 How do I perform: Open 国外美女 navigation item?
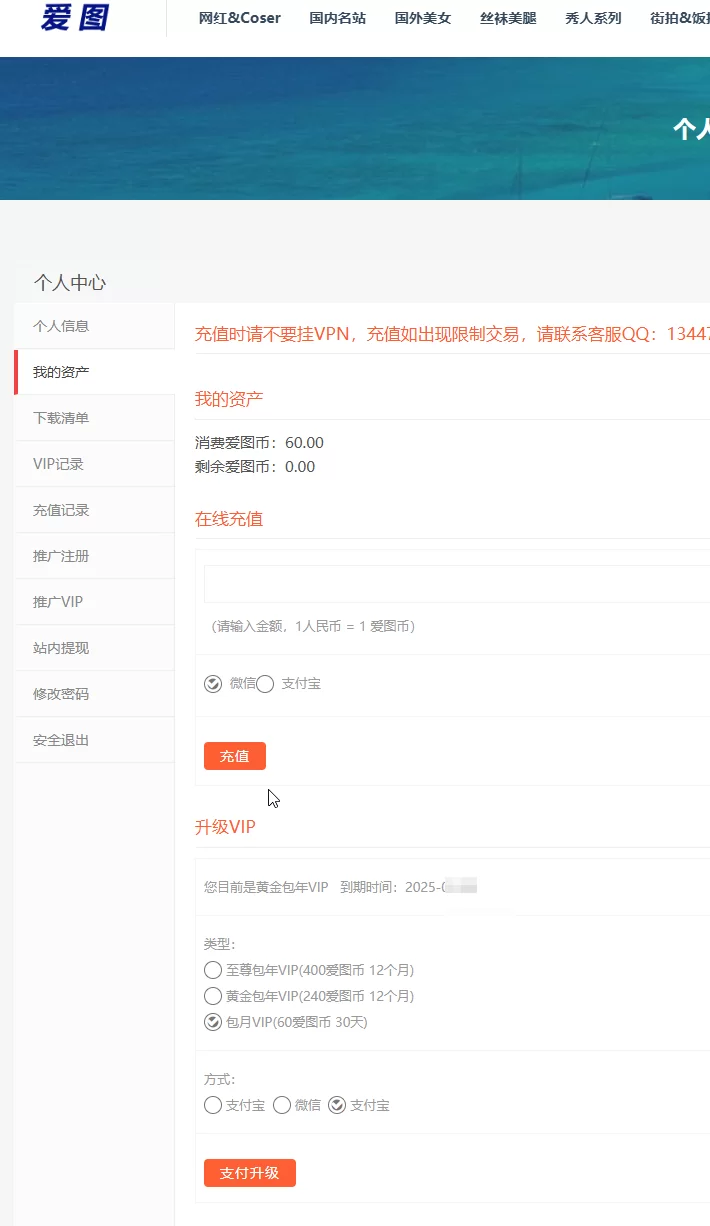423,18
